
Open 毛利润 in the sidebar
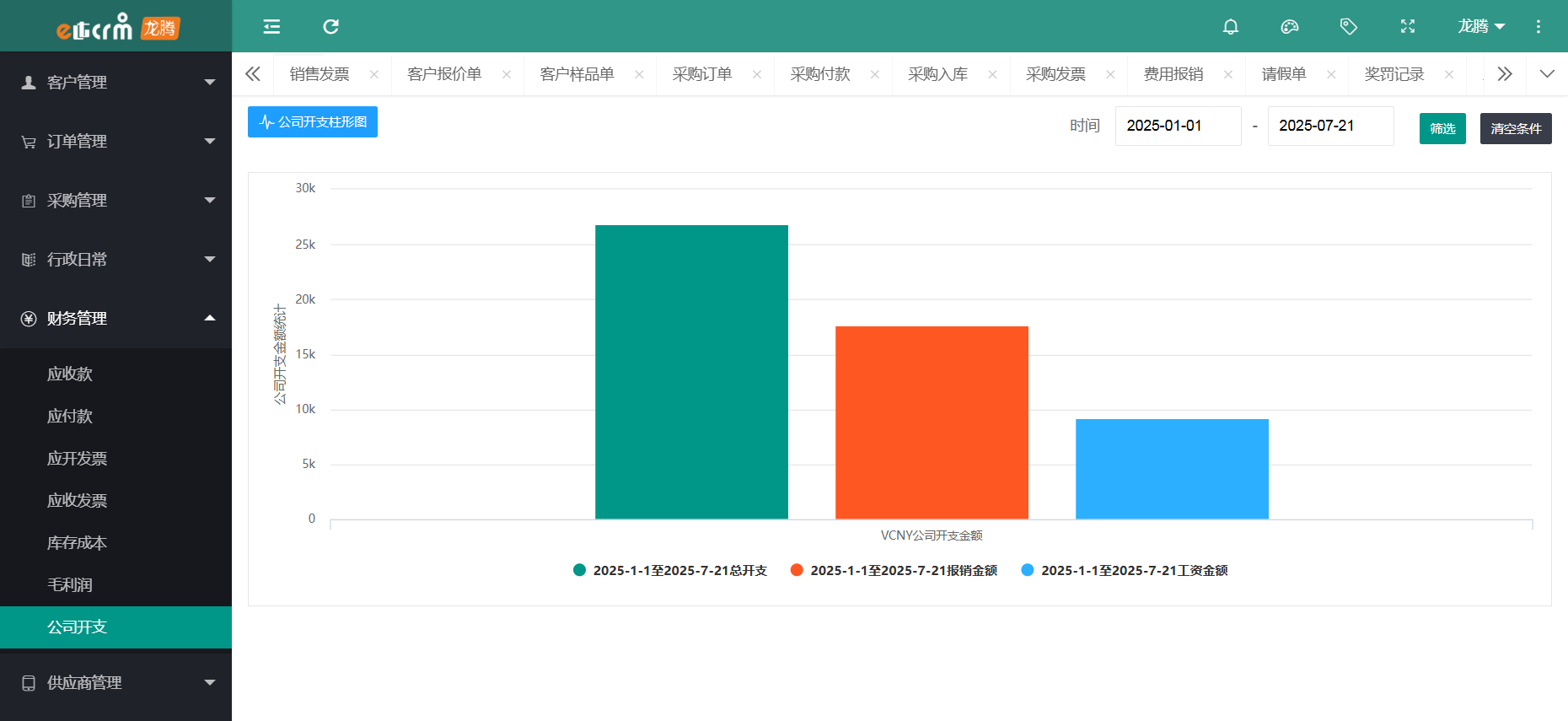(x=70, y=585)
